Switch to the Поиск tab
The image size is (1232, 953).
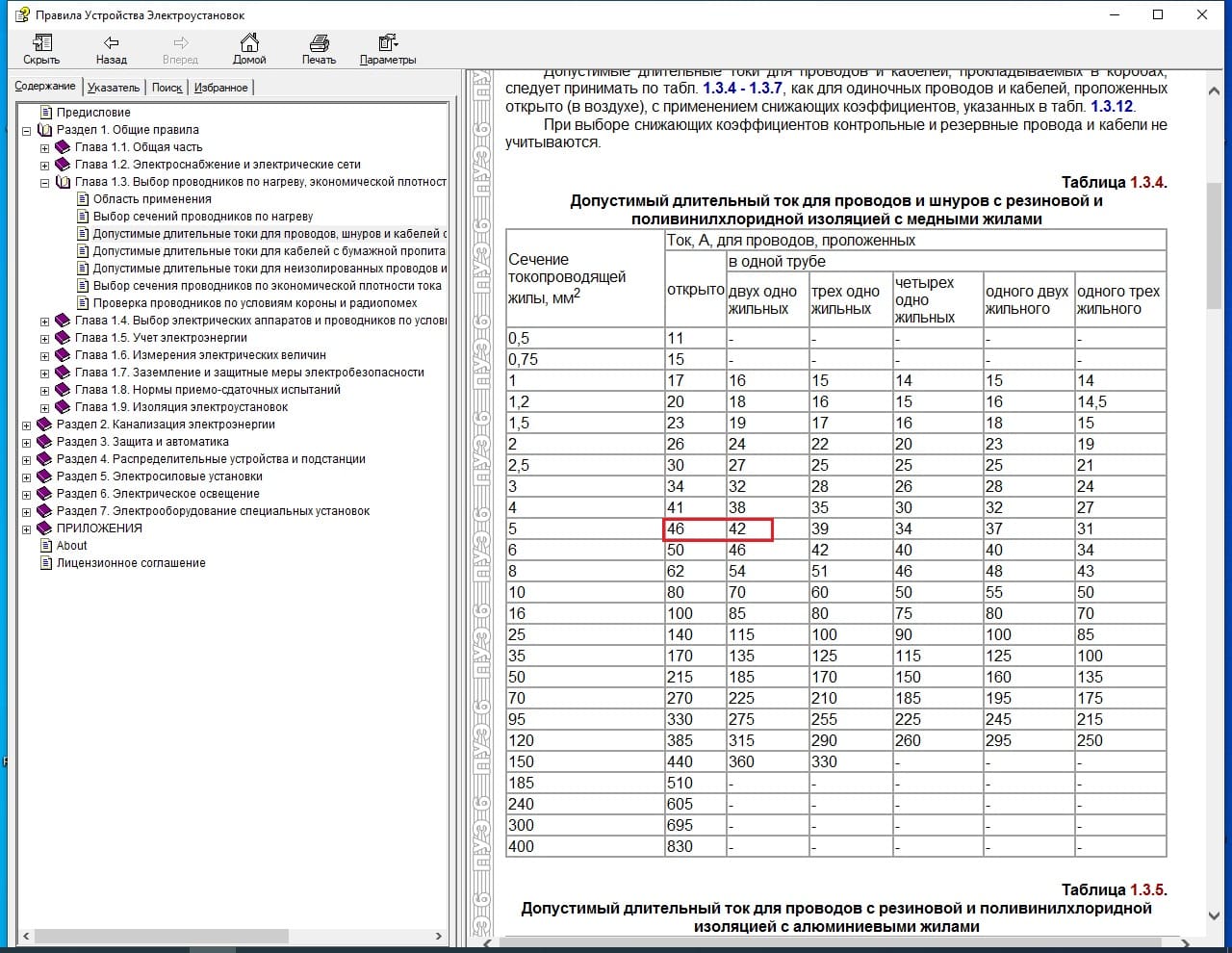click(167, 88)
